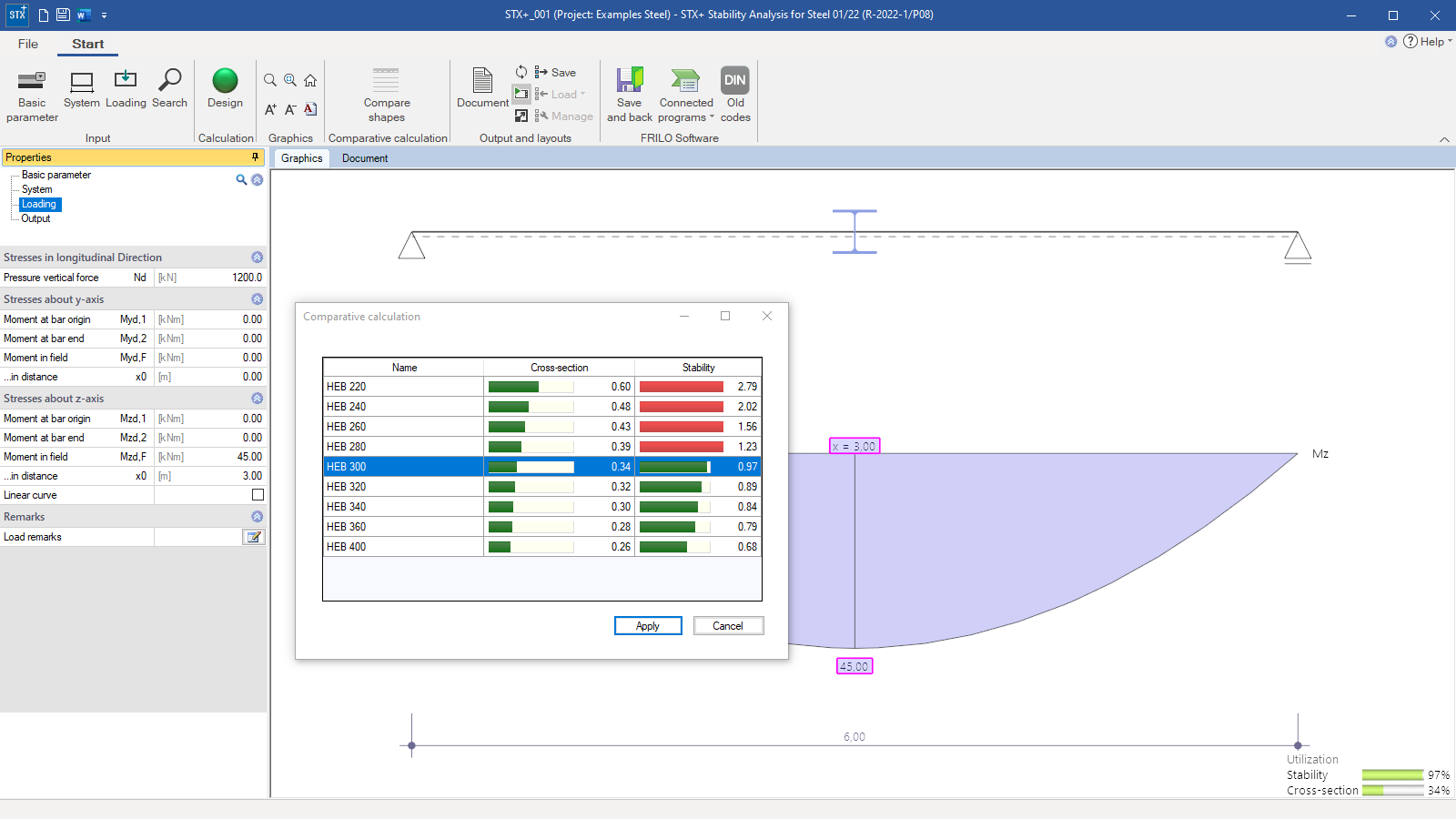This screenshot has width=1456, height=819.
Task: Open the File menu tab
Action: pos(28,44)
